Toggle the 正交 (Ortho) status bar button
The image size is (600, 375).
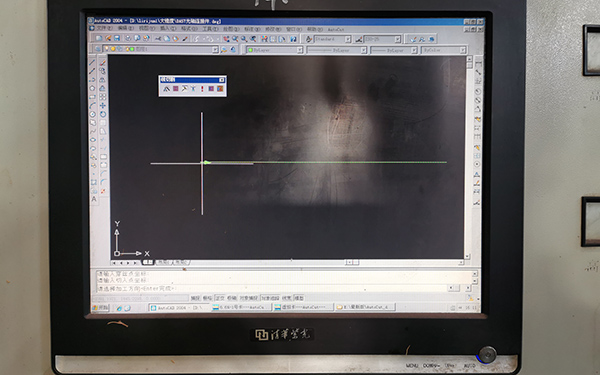[x=220, y=298]
